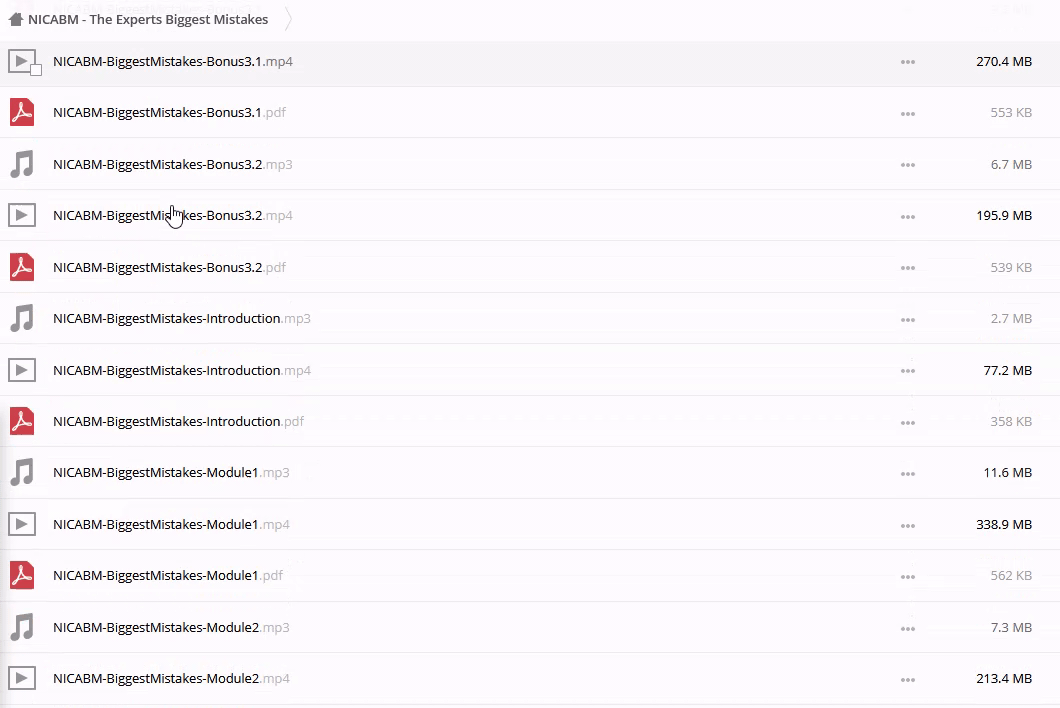Open the three-dot menu for Introduction.mp3
Viewport: 1060px width, 708px height.
pyautogui.click(x=907, y=319)
